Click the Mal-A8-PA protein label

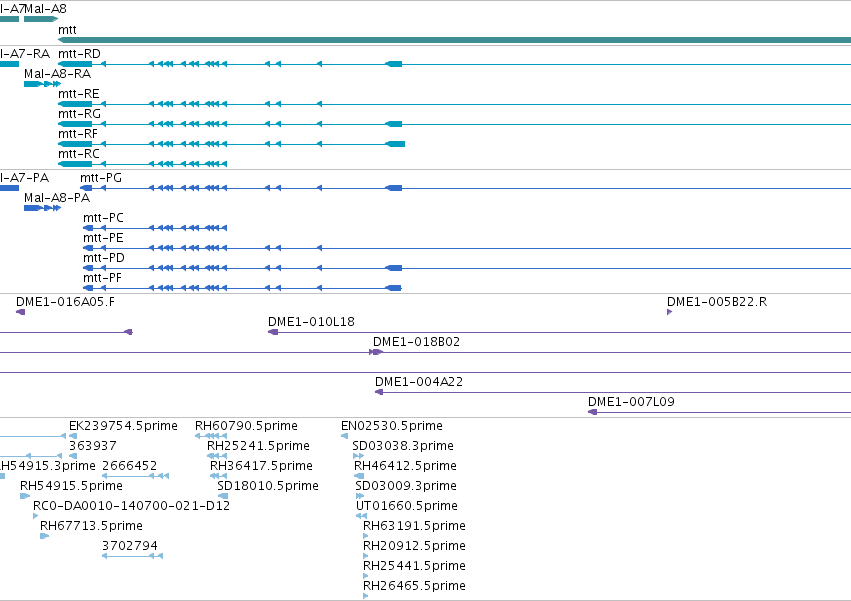click(57, 198)
